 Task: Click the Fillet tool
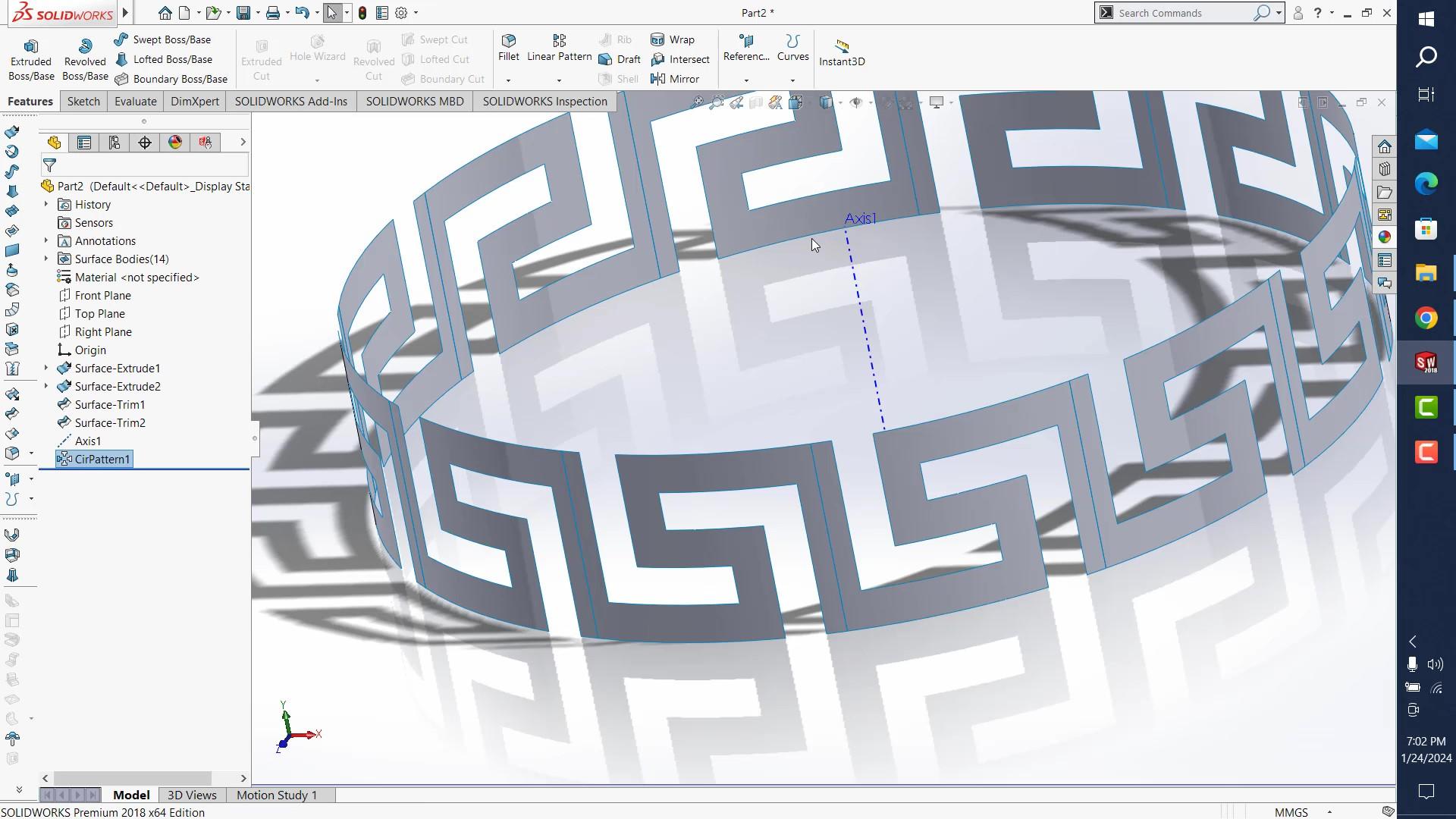tap(509, 48)
